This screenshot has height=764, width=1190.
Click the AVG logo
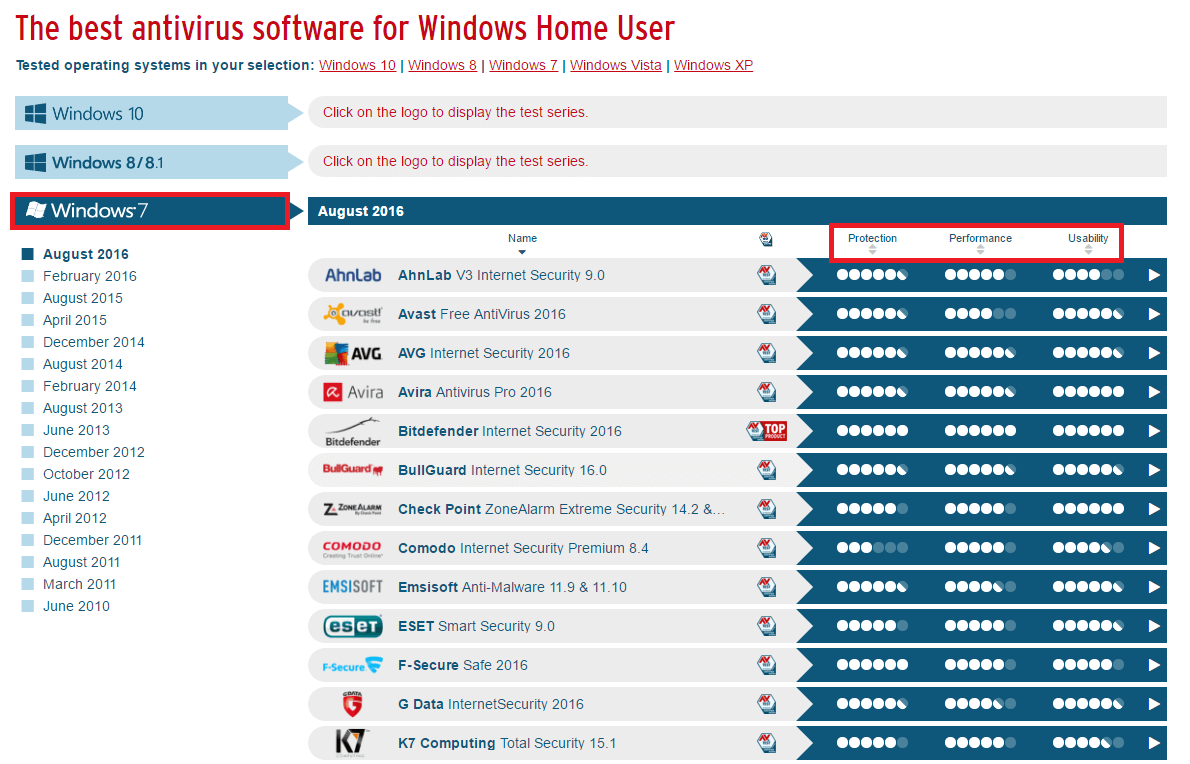coord(353,354)
